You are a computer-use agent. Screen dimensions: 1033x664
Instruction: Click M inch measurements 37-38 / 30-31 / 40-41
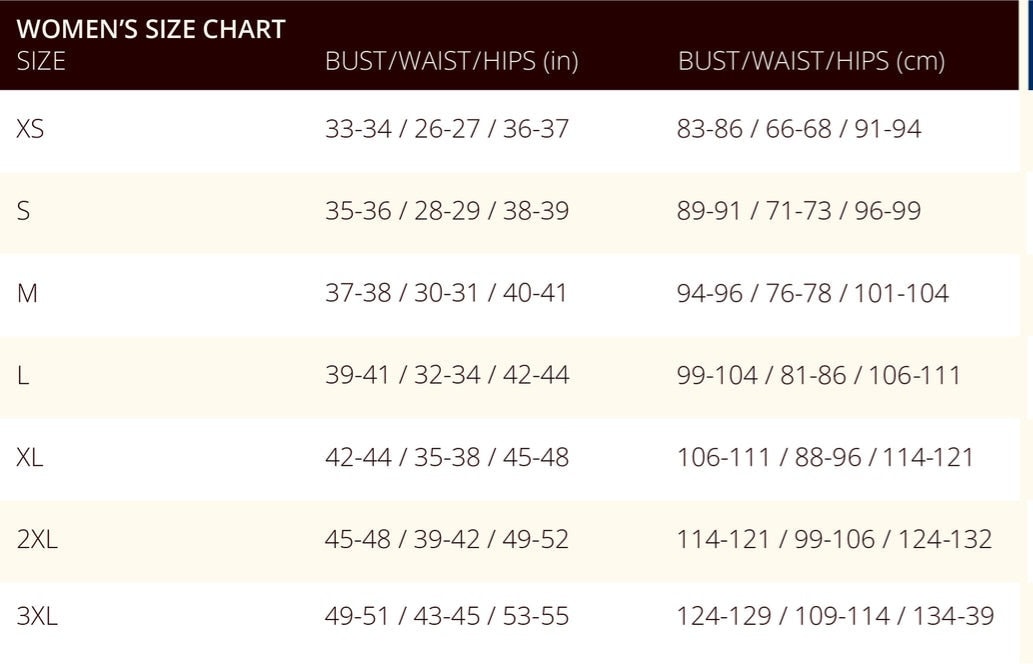(x=446, y=293)
